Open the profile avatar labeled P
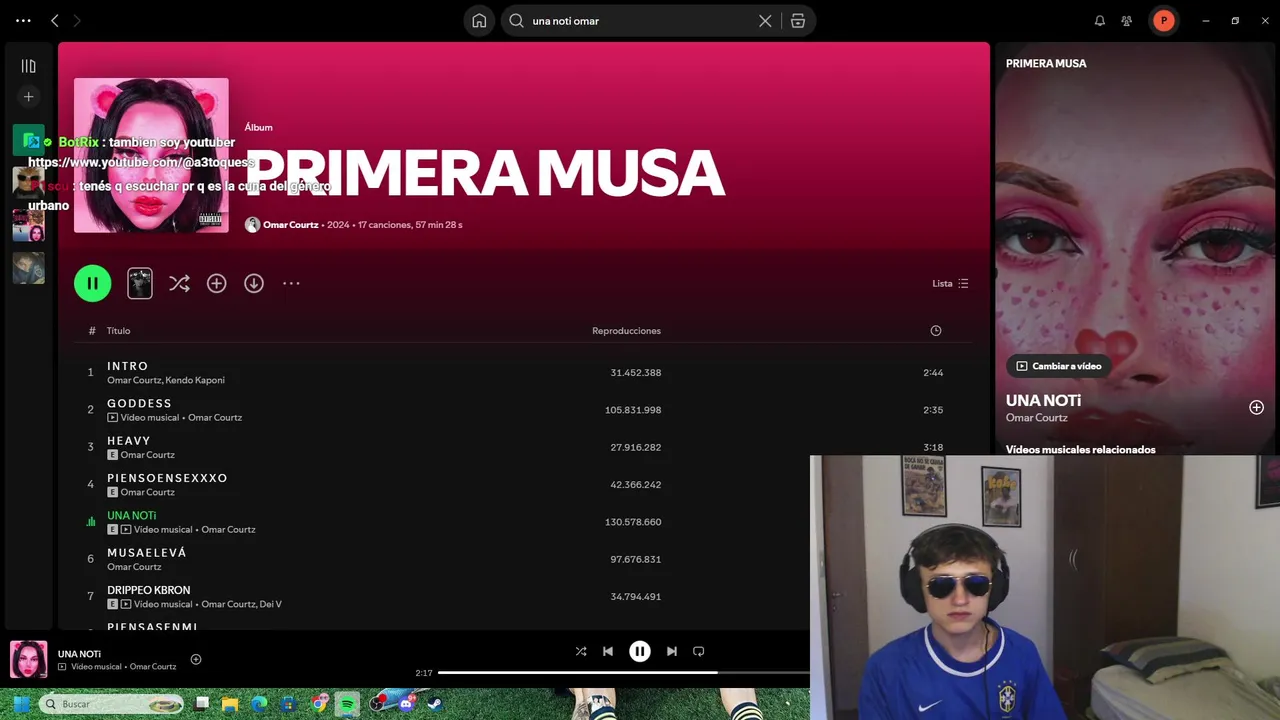This screenshot has height=720, width=1280. [1163, 21]
